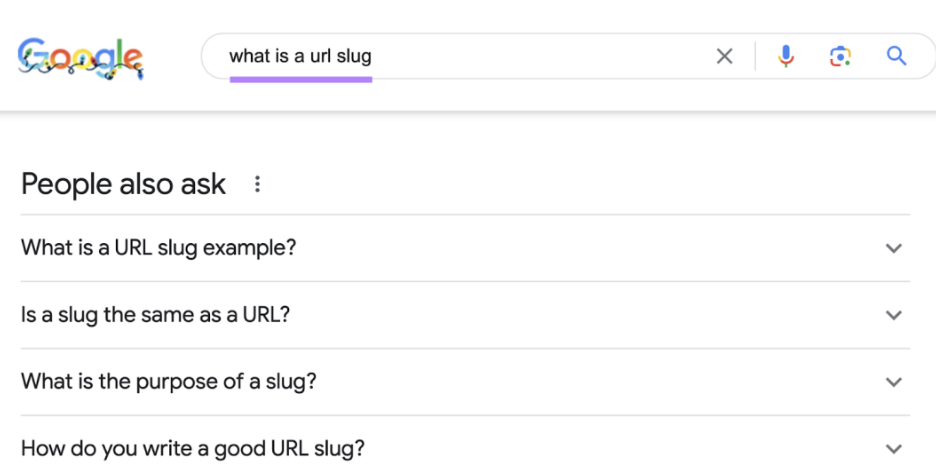Expand chevron for "Is a slug the same as a URL?"
Viewport: 936px width, 472px height.
tap(894, 315)
